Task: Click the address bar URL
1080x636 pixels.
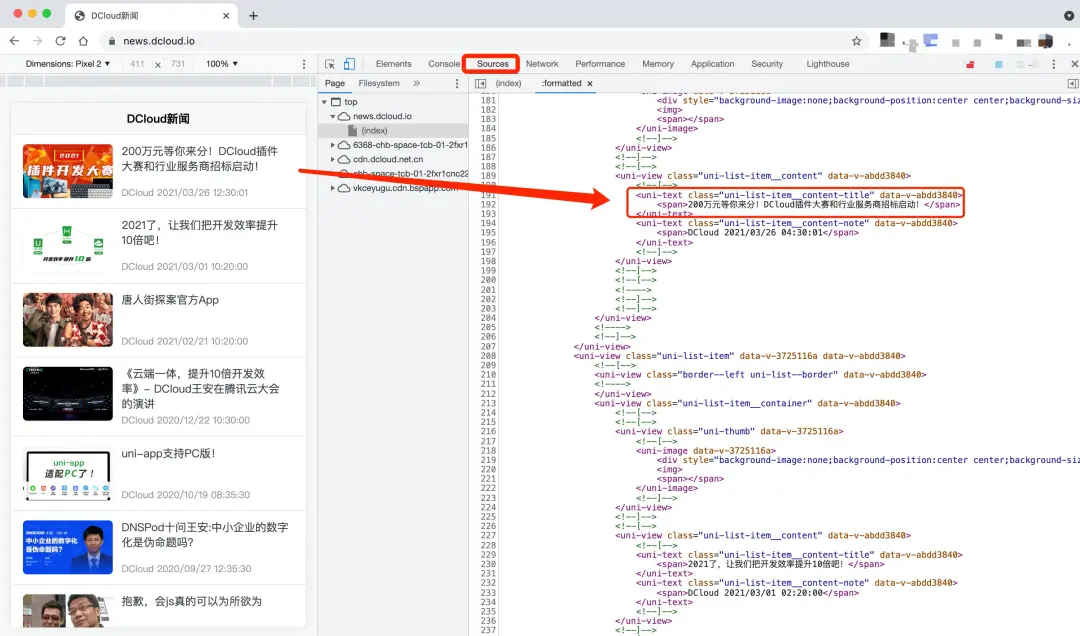Action: (159, 41)
